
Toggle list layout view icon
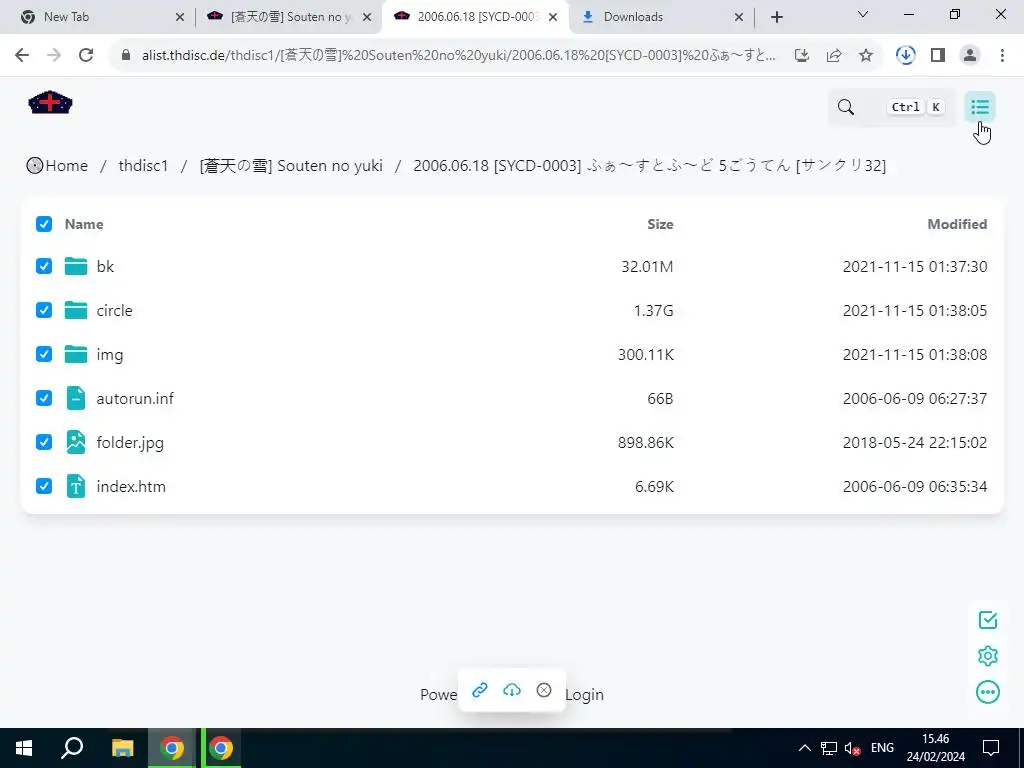point(980,107)
